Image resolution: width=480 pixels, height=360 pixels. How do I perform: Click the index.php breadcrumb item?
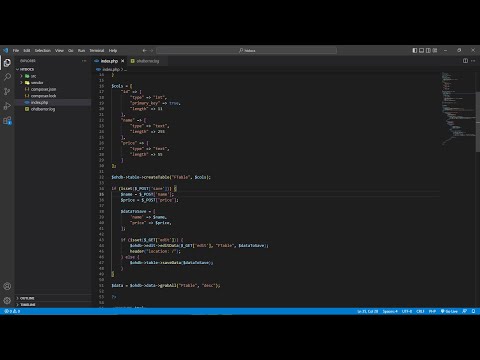coord(111,69)
